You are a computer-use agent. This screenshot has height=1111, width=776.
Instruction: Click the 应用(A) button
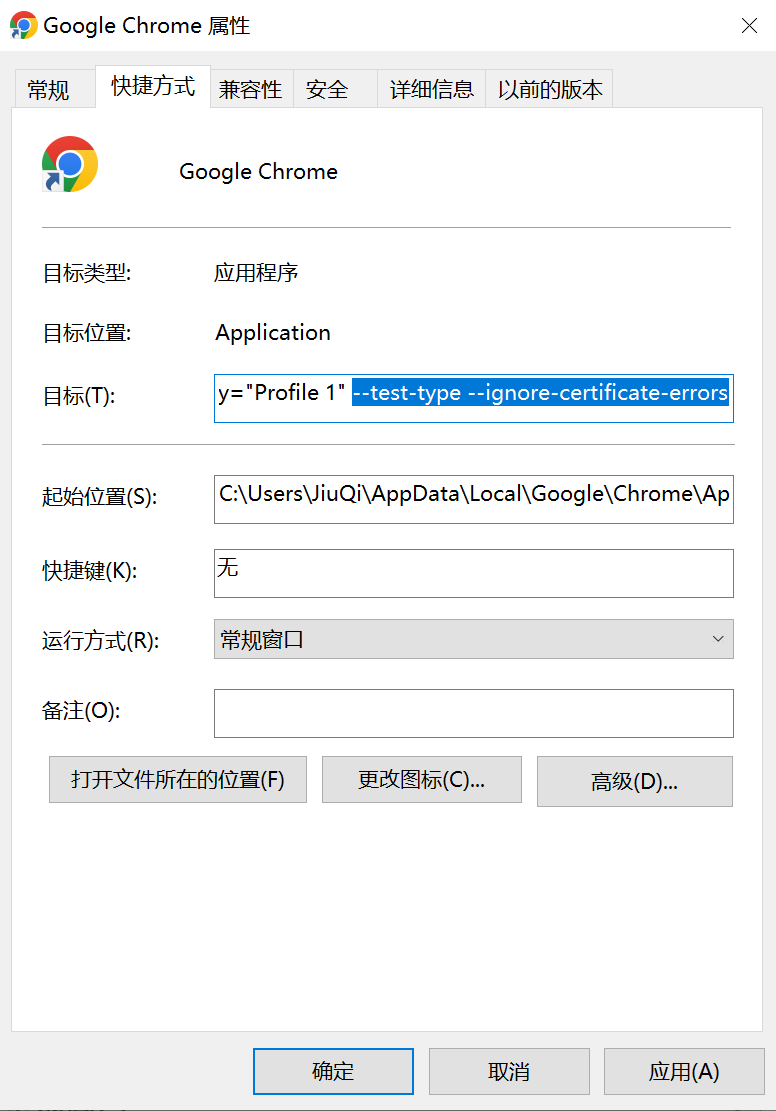point(684,1071)
